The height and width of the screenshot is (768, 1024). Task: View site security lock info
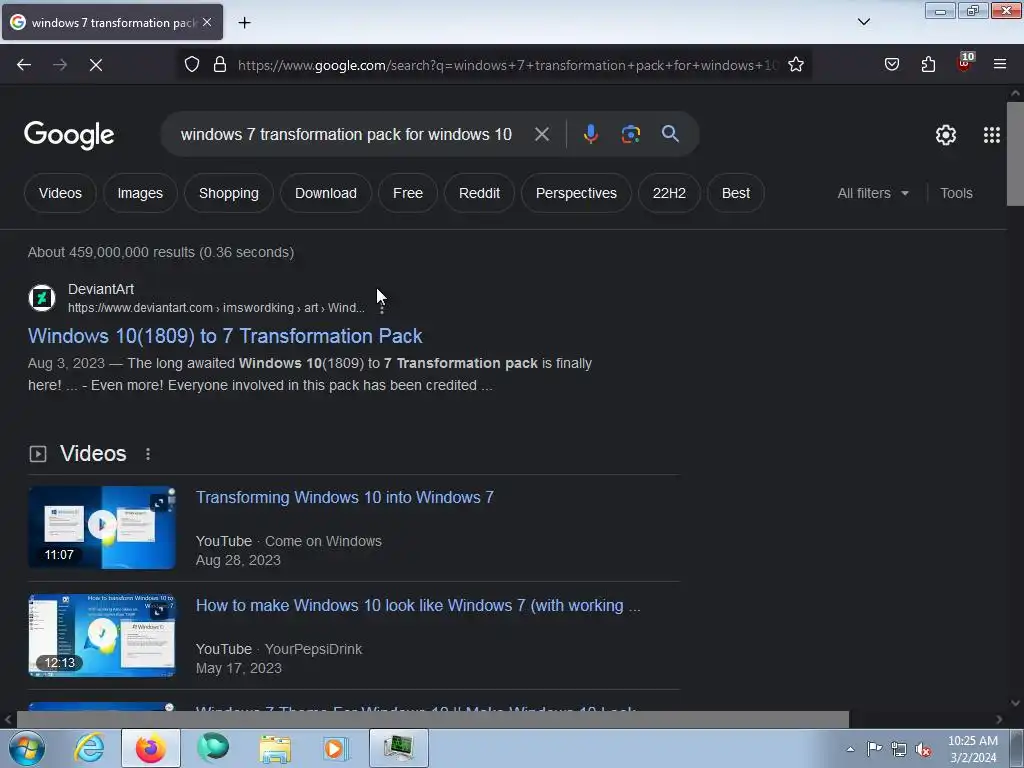220,65
